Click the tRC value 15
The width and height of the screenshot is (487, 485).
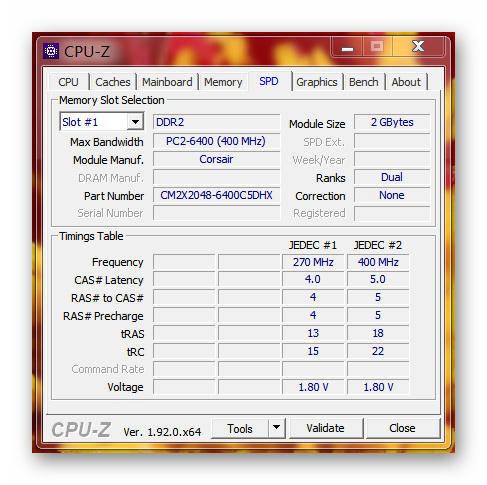(313, 351)
